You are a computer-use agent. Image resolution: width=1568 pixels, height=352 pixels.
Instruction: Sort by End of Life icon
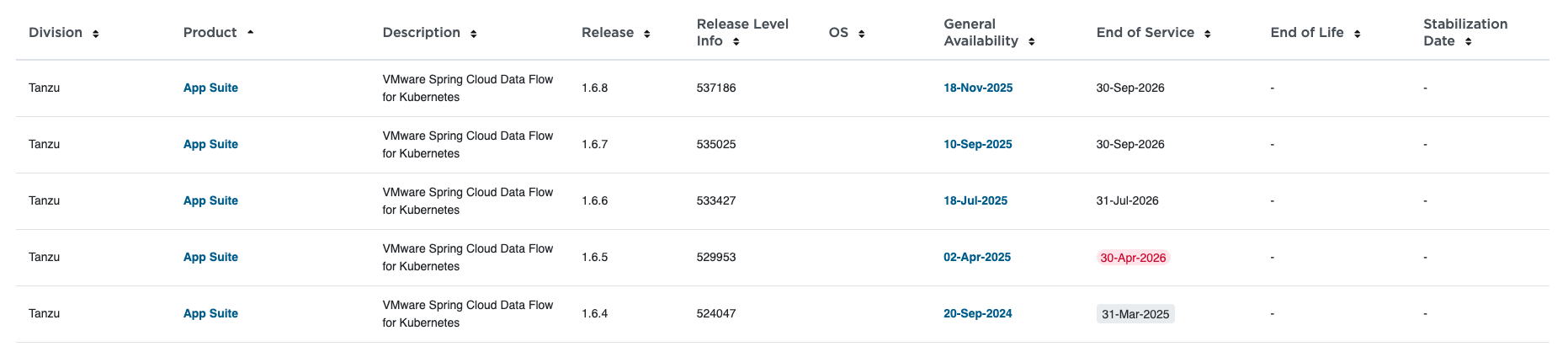coord(1358,34)
